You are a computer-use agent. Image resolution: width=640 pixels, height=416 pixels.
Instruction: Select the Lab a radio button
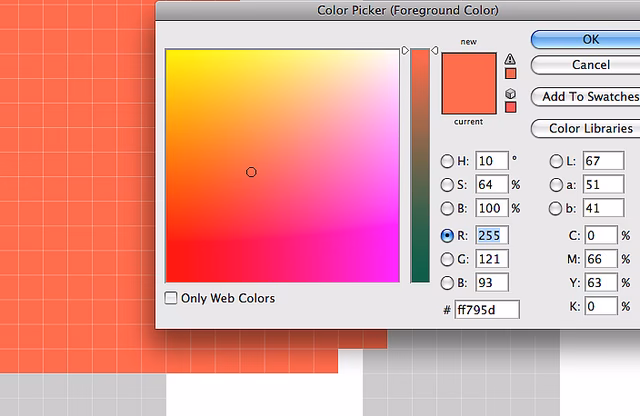coord(556,185)
